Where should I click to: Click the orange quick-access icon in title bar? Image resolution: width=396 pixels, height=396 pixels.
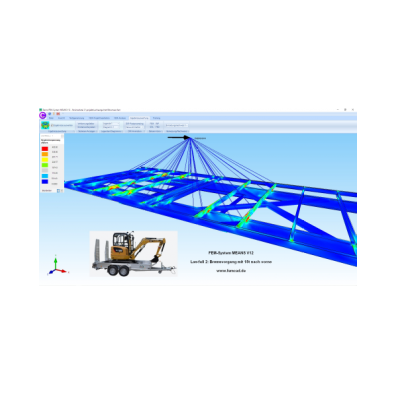point(54,114)
